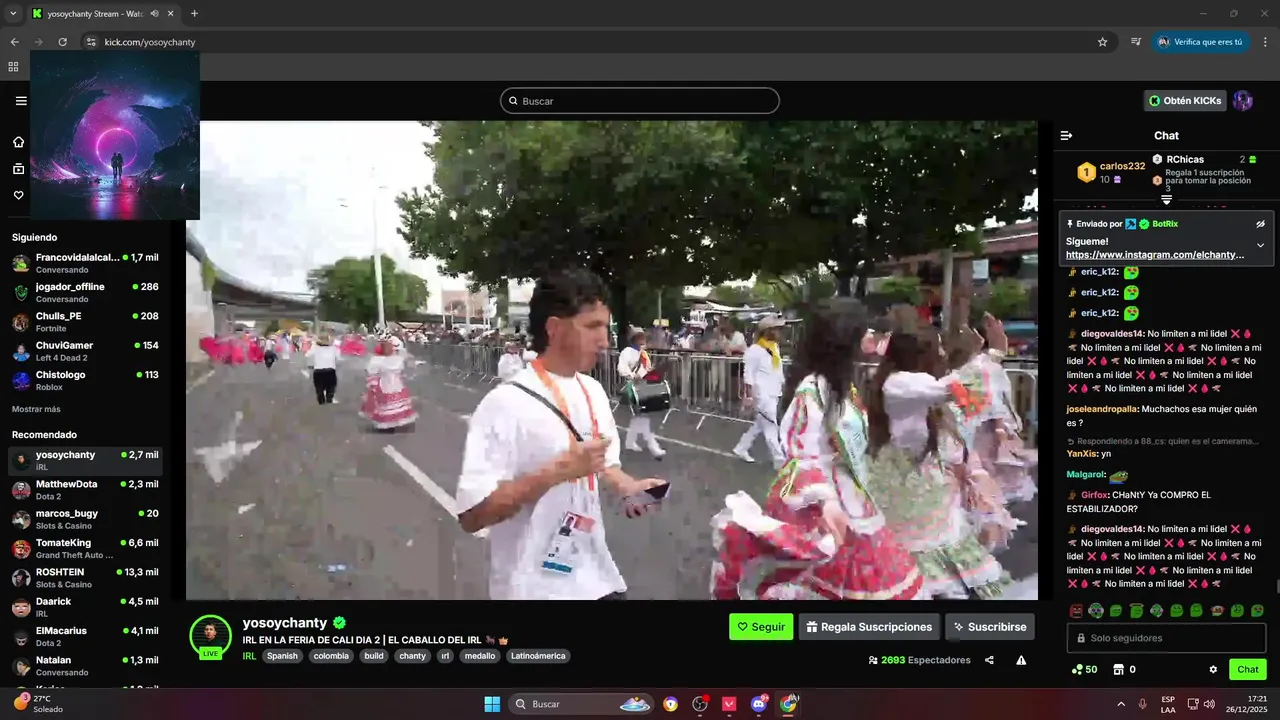The image size is (1280, 720).
Task: Send message with green Chat button
Action: pyautogui.click(x=1248, y=670)
